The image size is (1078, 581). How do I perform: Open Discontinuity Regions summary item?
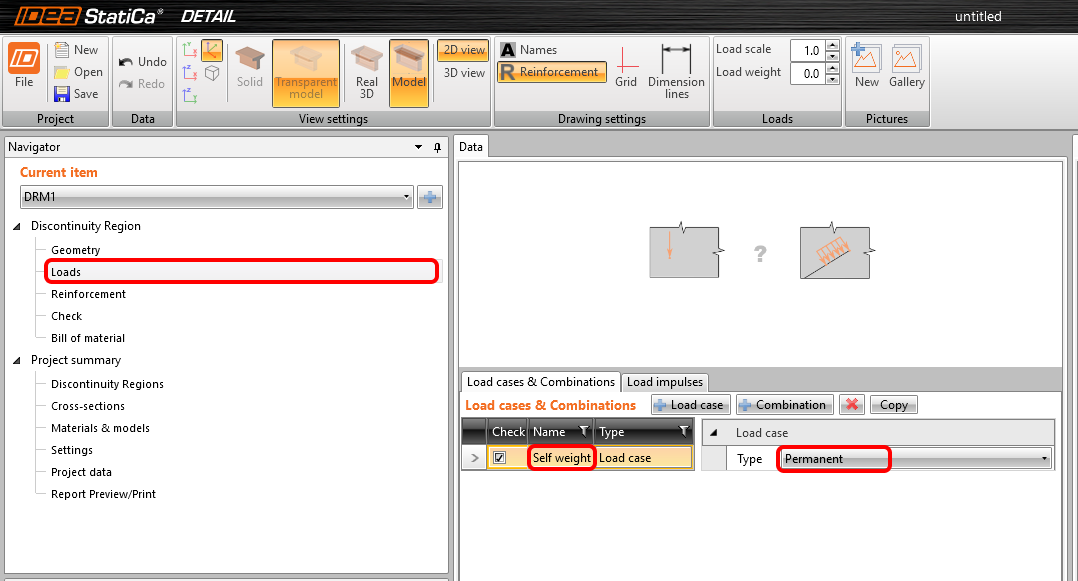[107, 384]
